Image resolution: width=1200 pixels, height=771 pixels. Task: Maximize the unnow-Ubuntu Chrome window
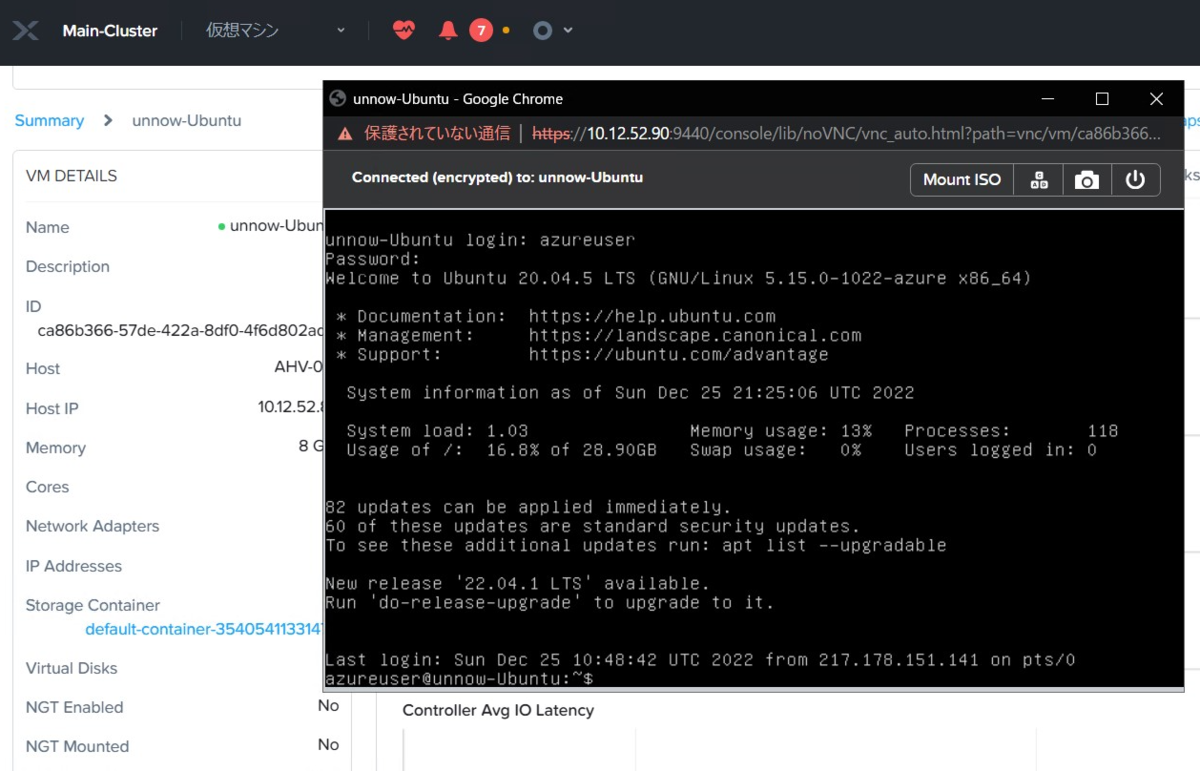1102,98
